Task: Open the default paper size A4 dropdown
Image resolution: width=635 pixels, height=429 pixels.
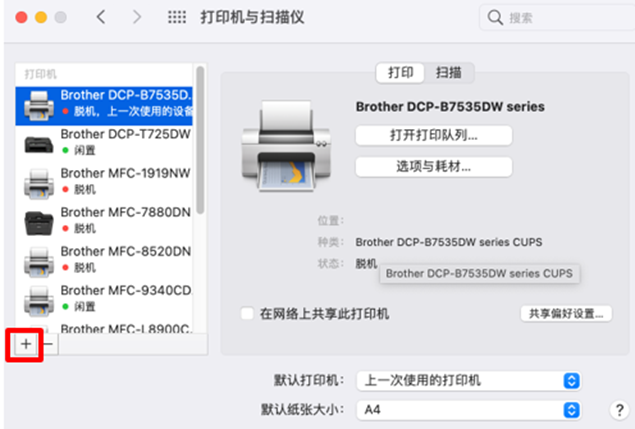Action: tap(469, 410)
